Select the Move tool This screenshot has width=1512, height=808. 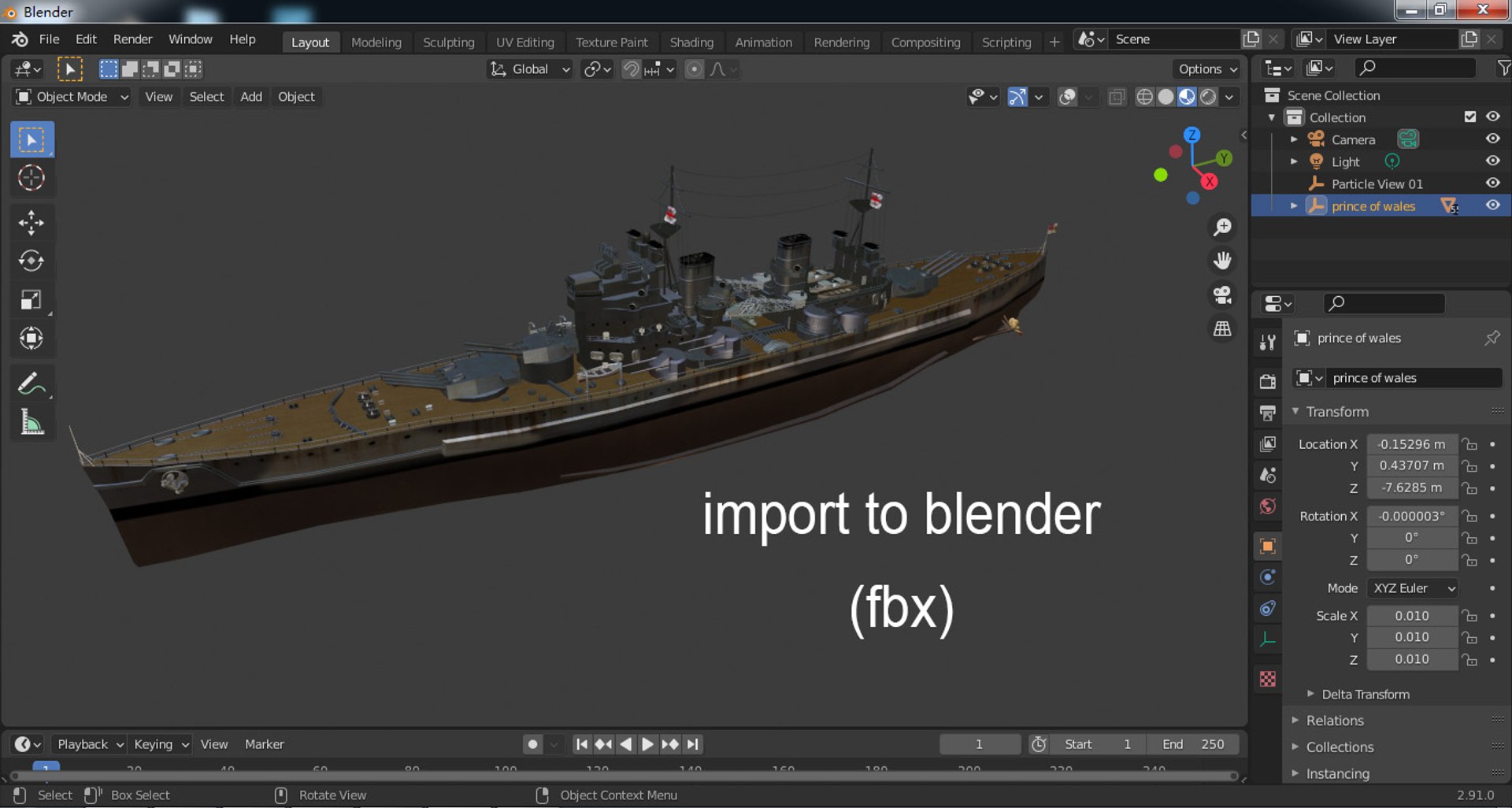point(31,223)
